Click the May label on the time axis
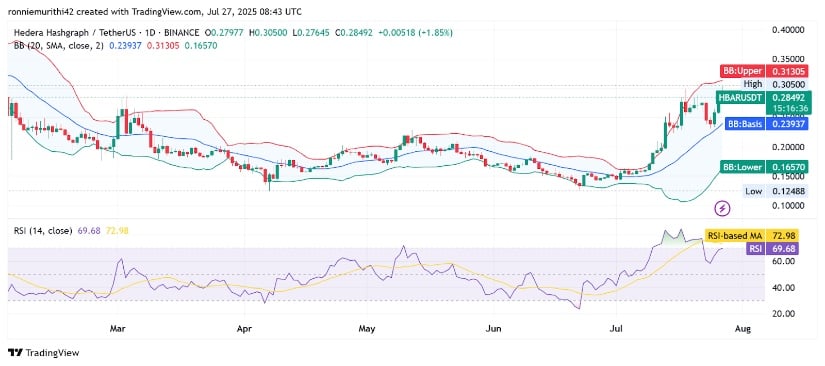This screenshot has height=366, width=825. [x=367, y=329]
